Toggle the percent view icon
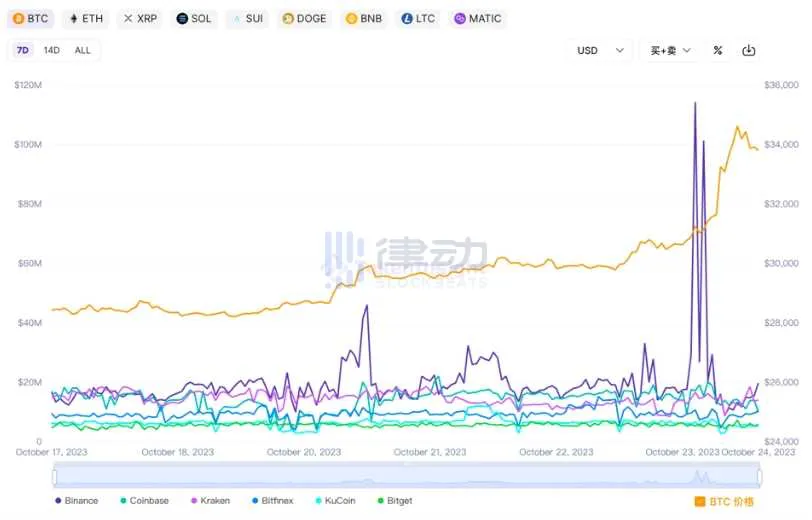This screenshot has height=520, width=812. tap(718, 51)
